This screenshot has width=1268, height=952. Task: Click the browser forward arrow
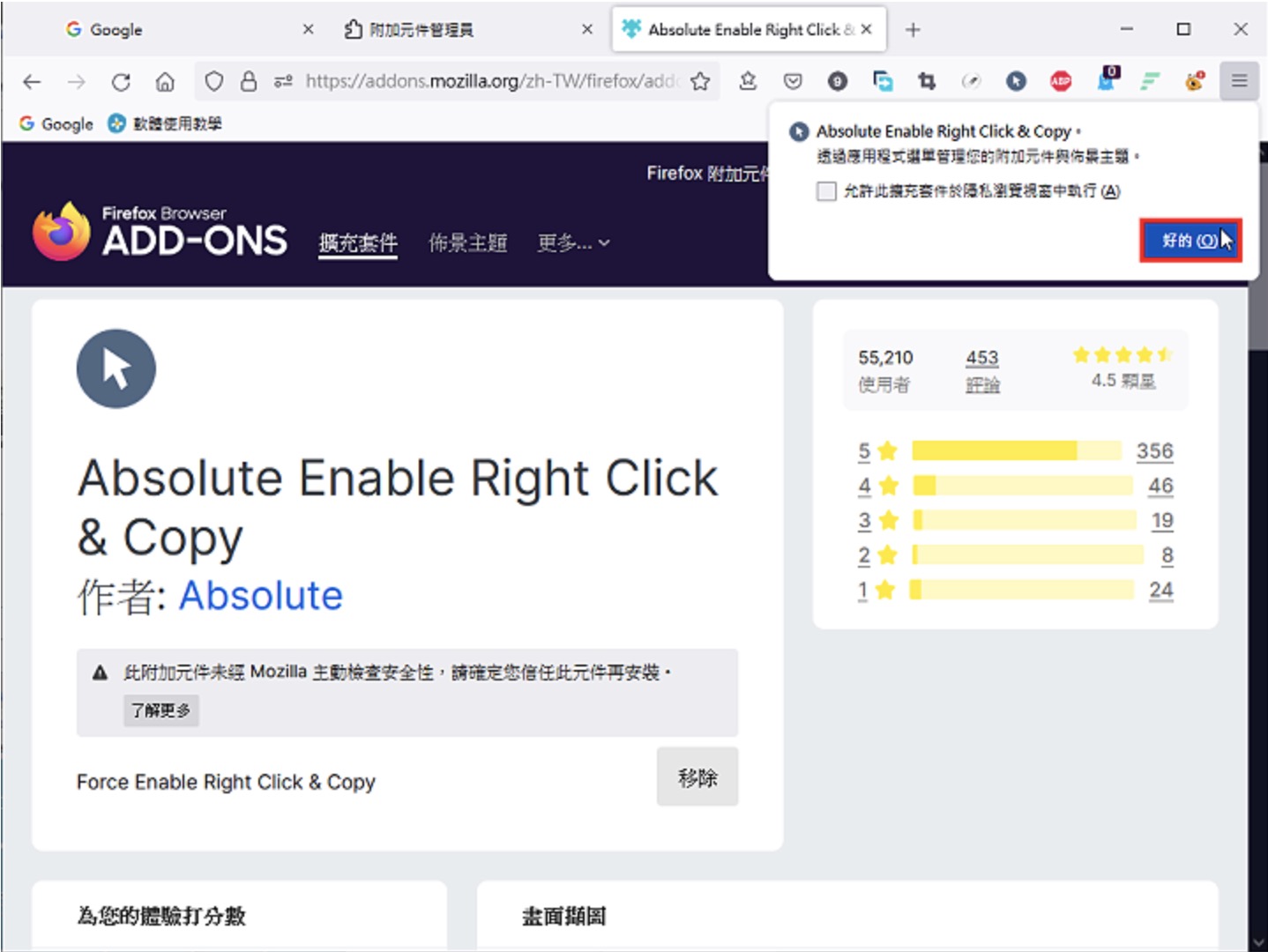77,82
